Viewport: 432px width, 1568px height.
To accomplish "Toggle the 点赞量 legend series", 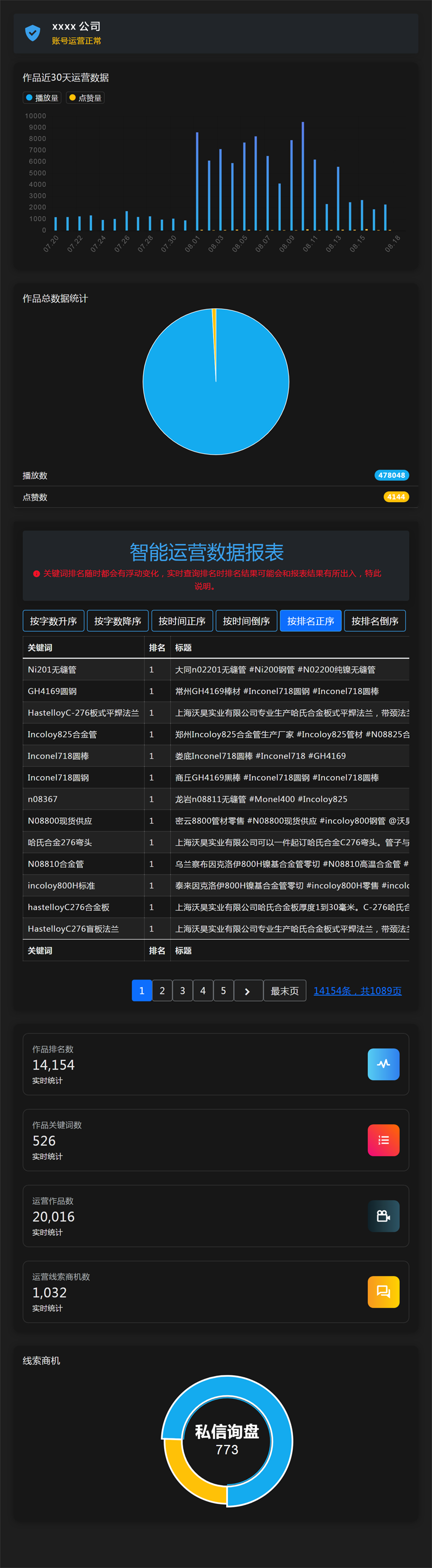I will [85, 98].
